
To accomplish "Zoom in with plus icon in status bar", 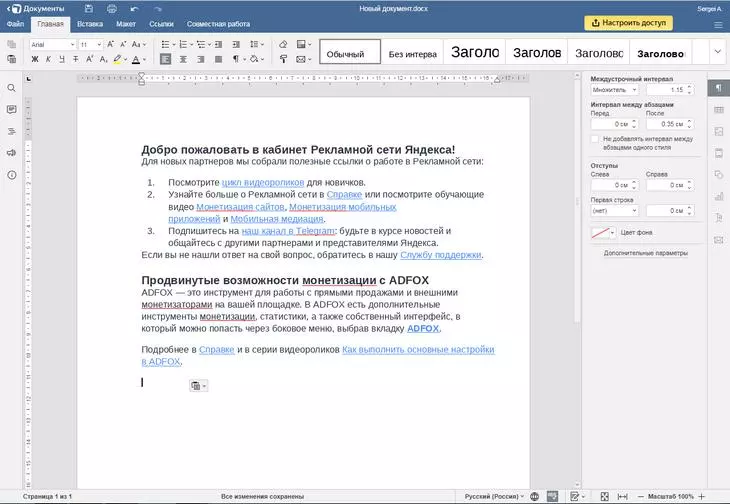I will point(702,497).
